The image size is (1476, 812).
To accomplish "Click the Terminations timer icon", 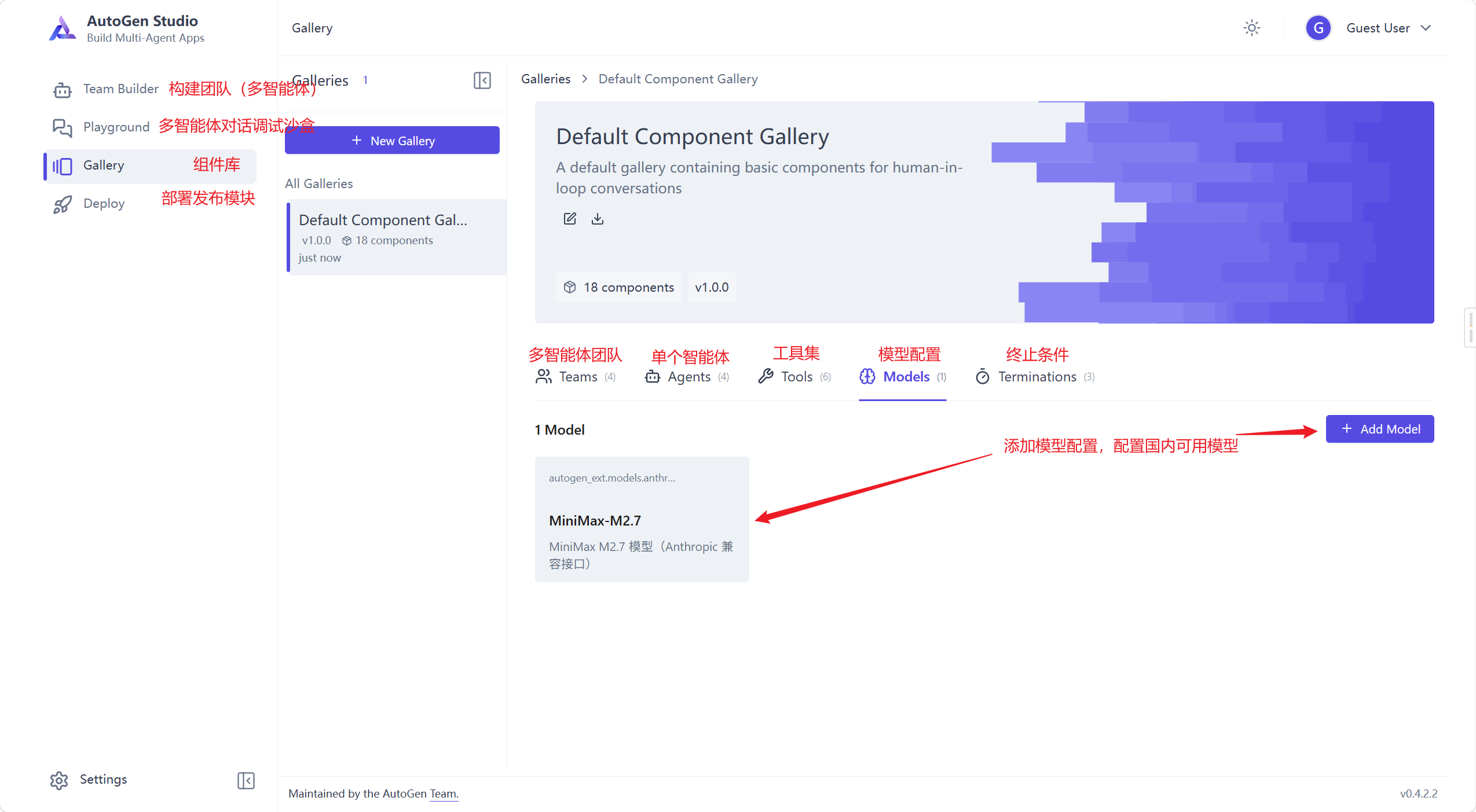I will point(983,377).
